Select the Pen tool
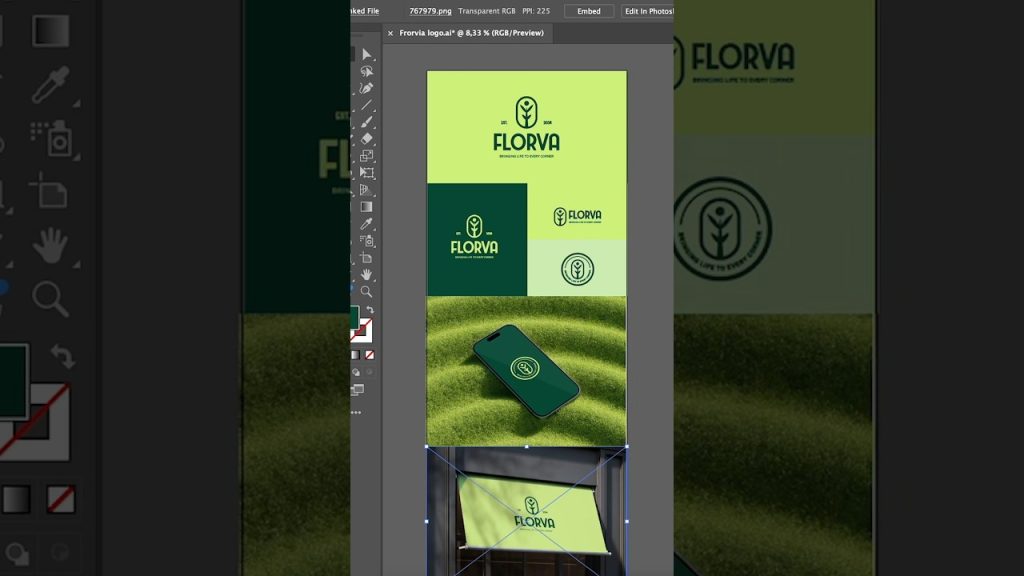 pyautogui.click(x=366, y=88)
